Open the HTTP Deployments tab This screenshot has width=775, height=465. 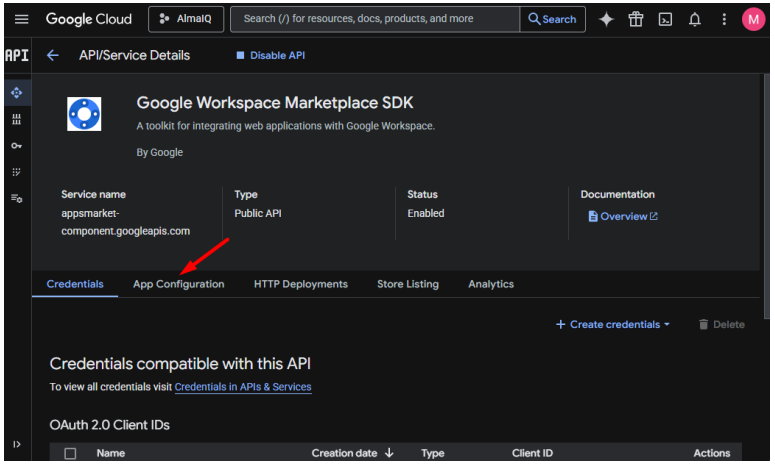pyautogui.click(x=301, y=284)
